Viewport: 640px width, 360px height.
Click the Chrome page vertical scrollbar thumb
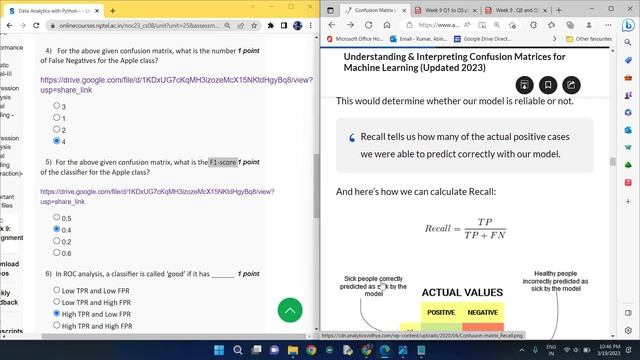tap(316, 186)
